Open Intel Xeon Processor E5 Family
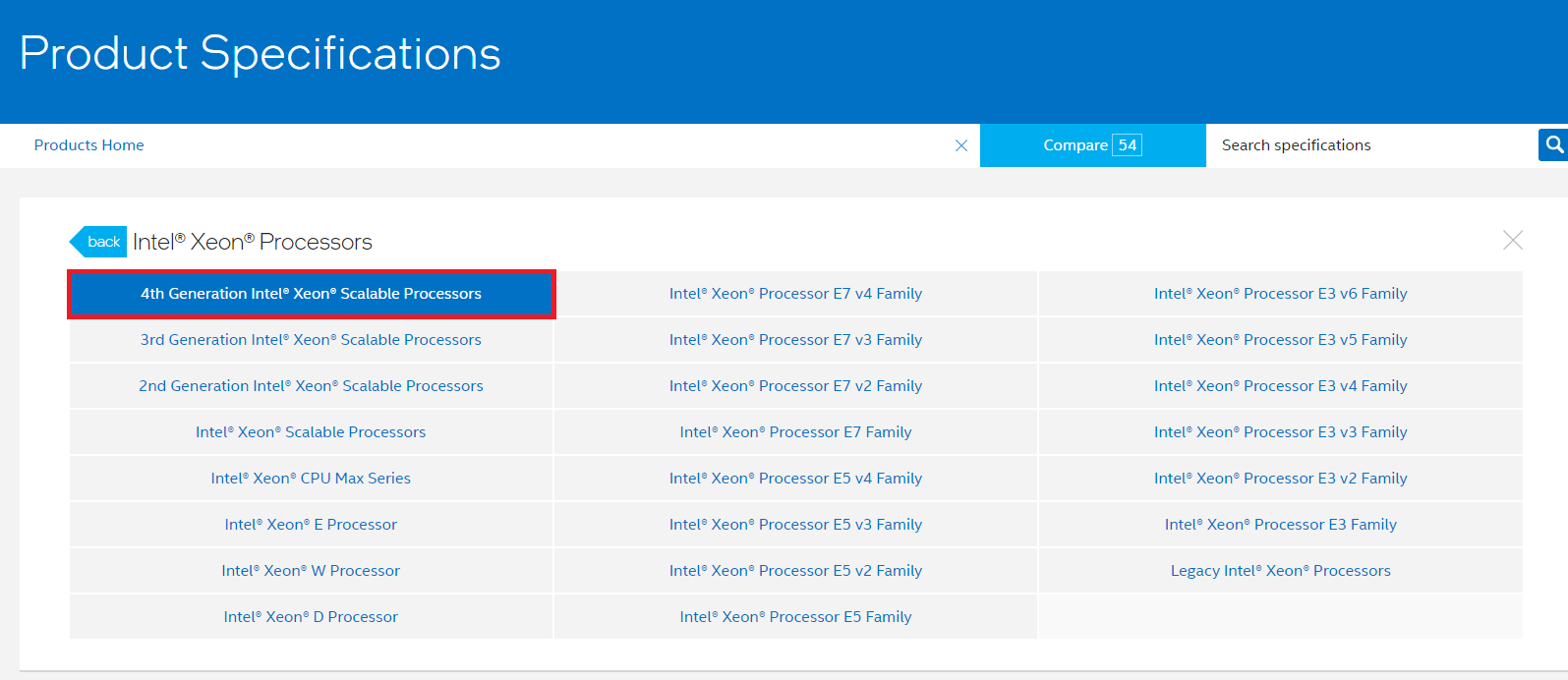 tap(795, 617)
